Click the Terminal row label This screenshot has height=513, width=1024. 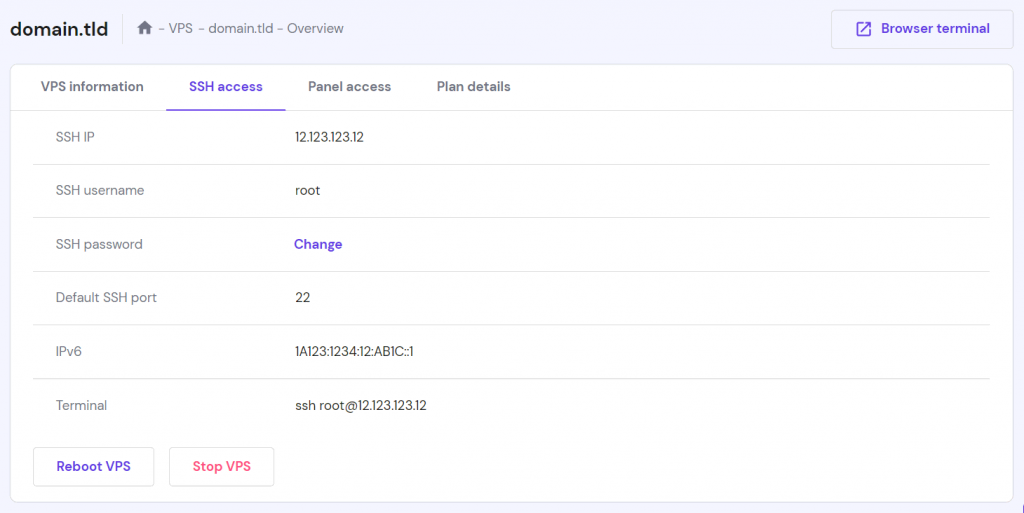click(x=81, y=405)
